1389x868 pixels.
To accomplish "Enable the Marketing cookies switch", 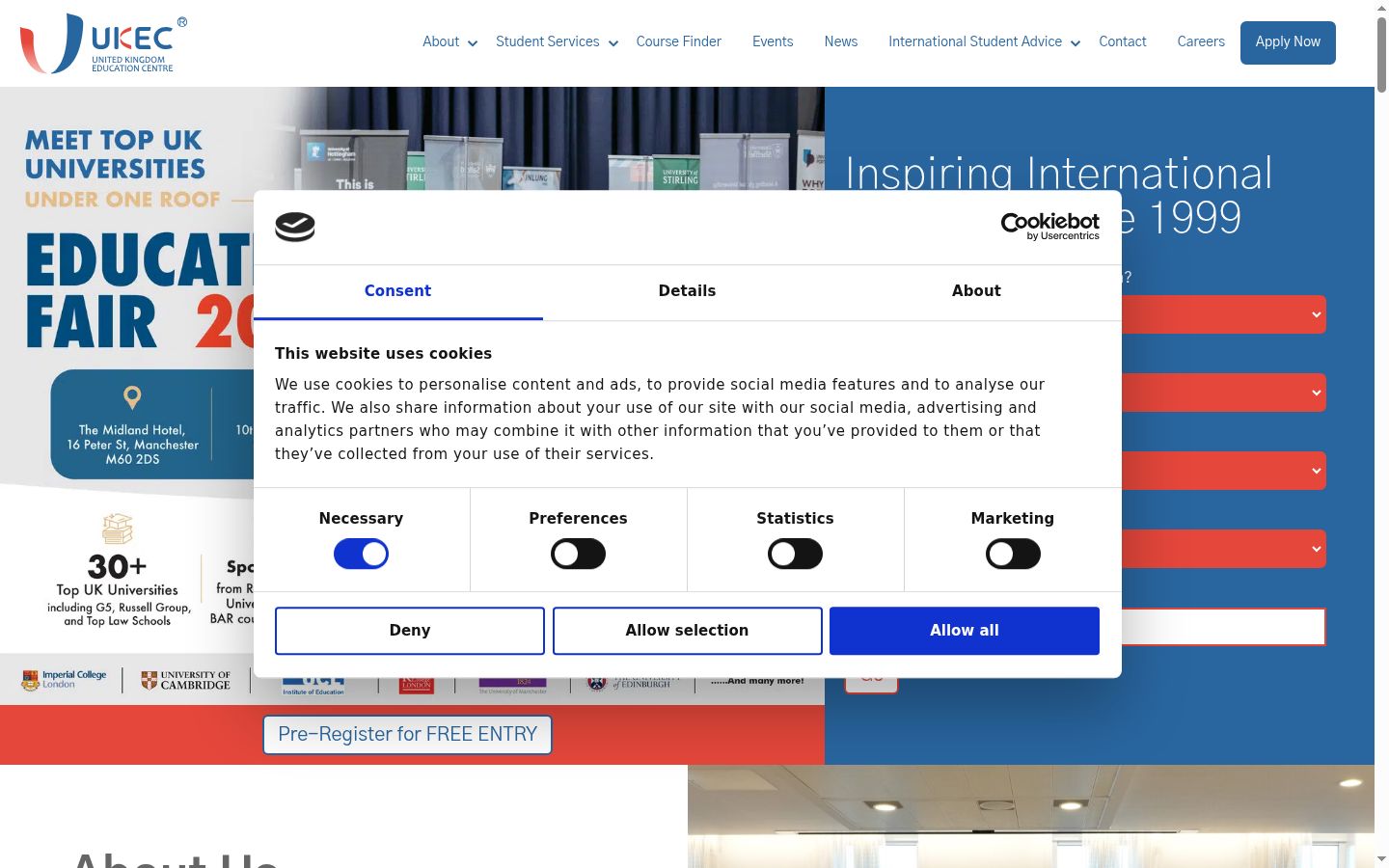I will [x=1013, y=554].
